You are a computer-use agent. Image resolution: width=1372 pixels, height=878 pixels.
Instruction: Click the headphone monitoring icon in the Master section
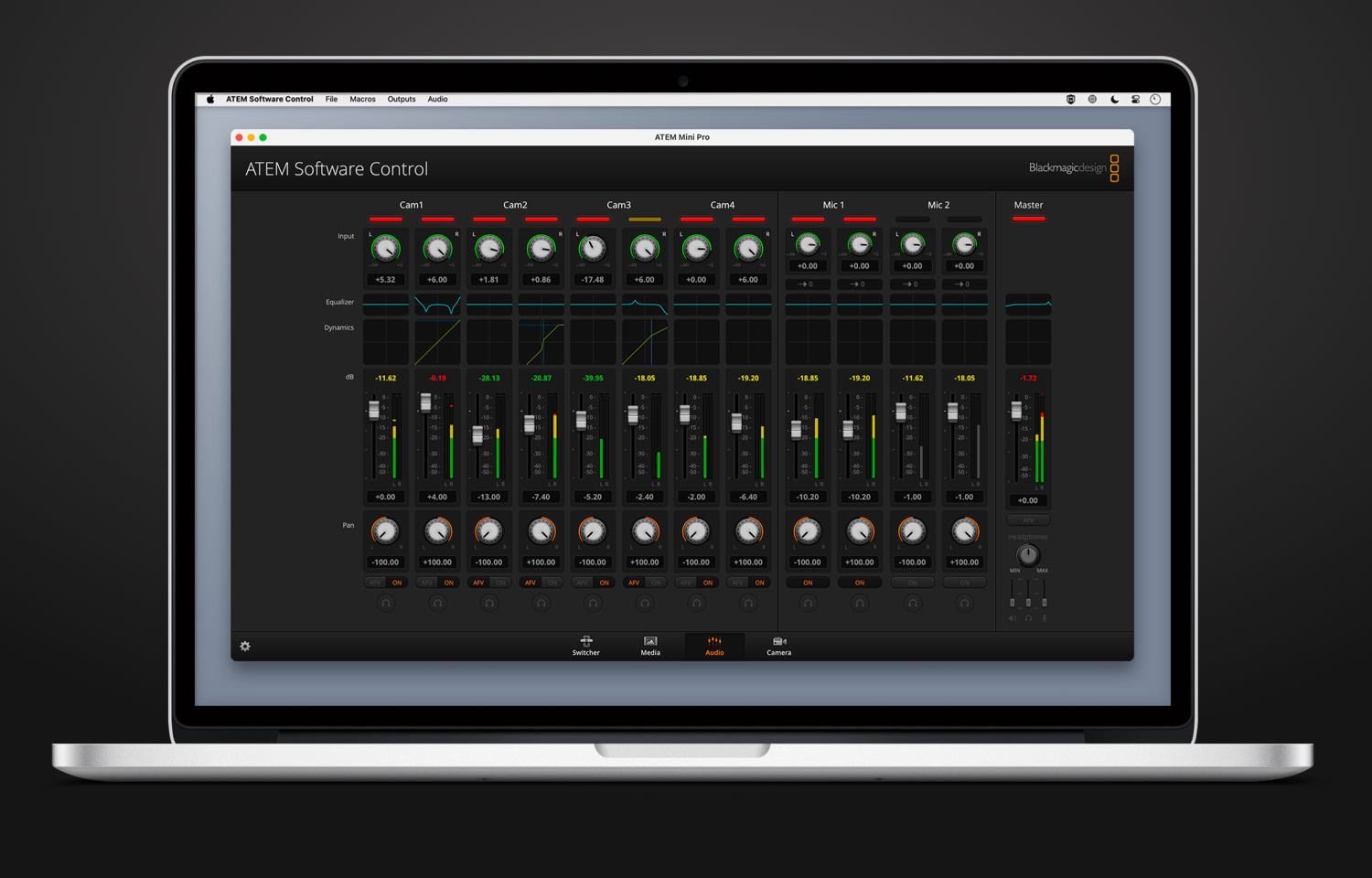(1028, 617)
